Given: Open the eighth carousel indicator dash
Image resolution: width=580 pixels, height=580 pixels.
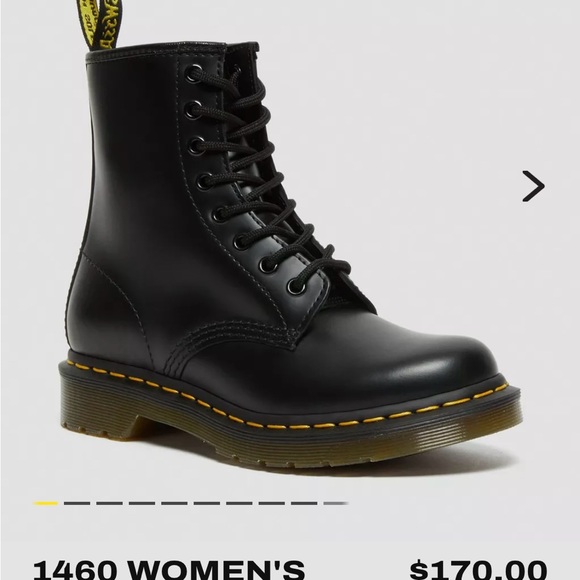Looking at the screenshot, I should (272, 503).
